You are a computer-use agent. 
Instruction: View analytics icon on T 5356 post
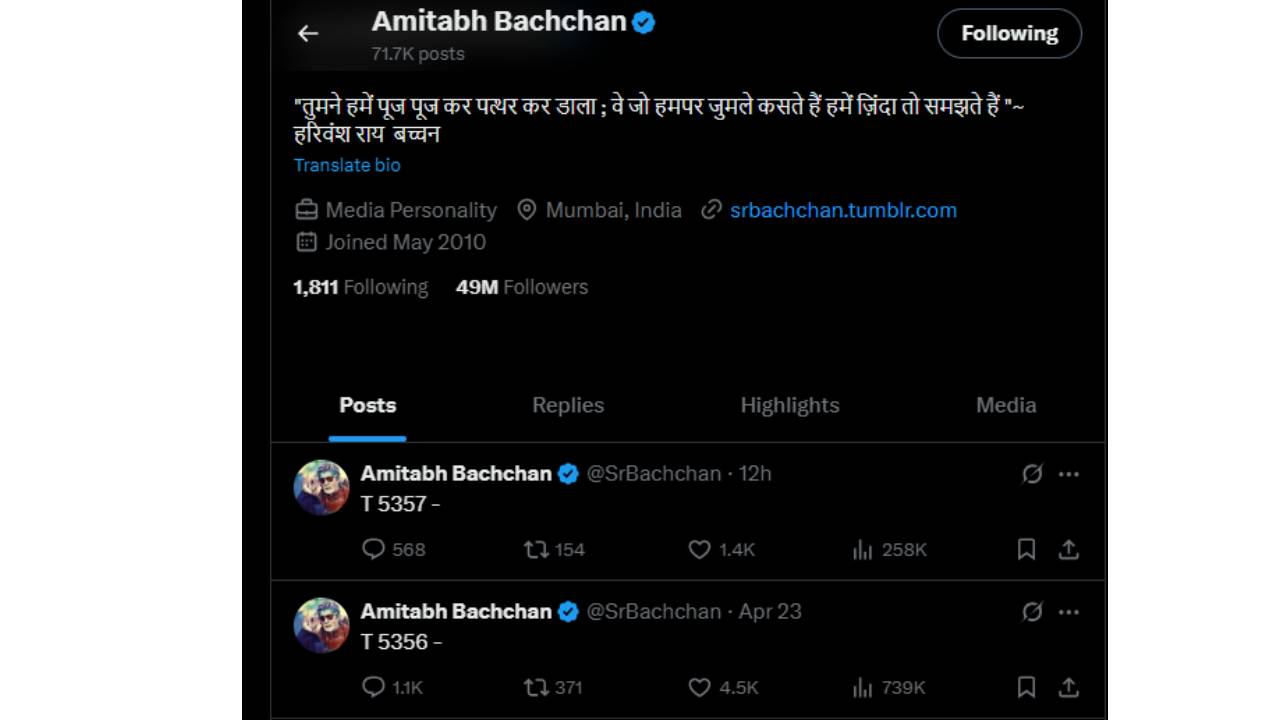[x=862, y=687]
